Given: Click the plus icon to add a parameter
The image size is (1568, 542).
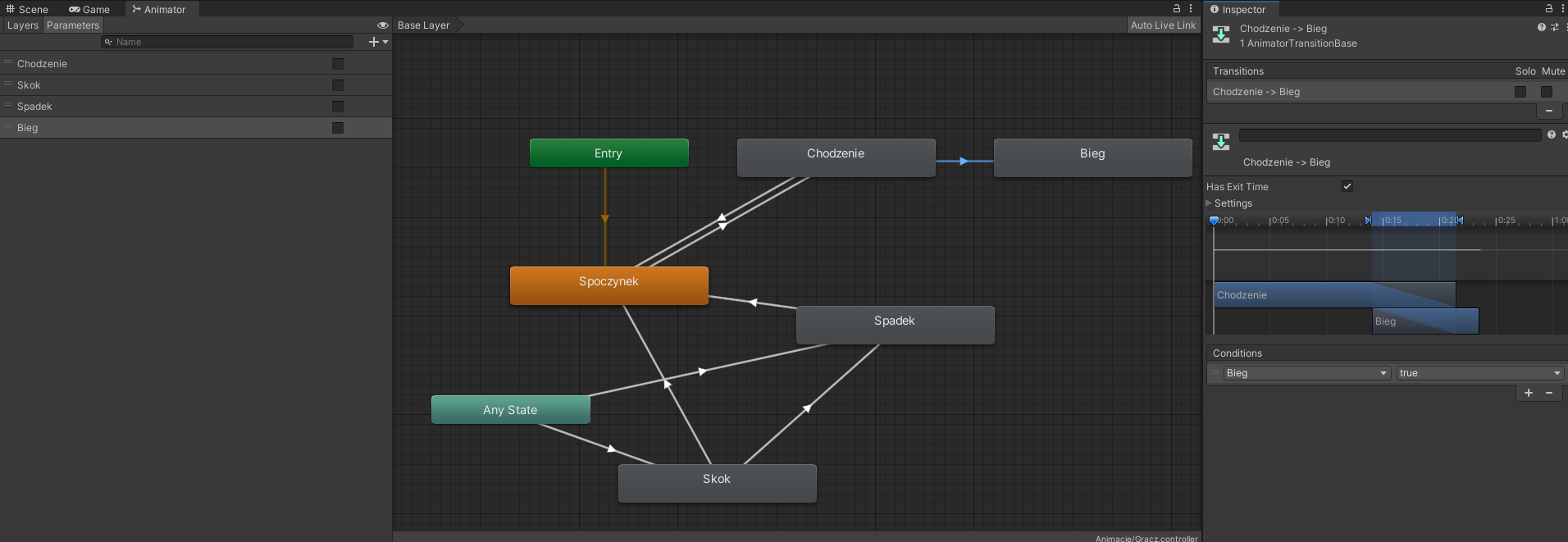Looking at the screenshot, I should pos(374,42).
